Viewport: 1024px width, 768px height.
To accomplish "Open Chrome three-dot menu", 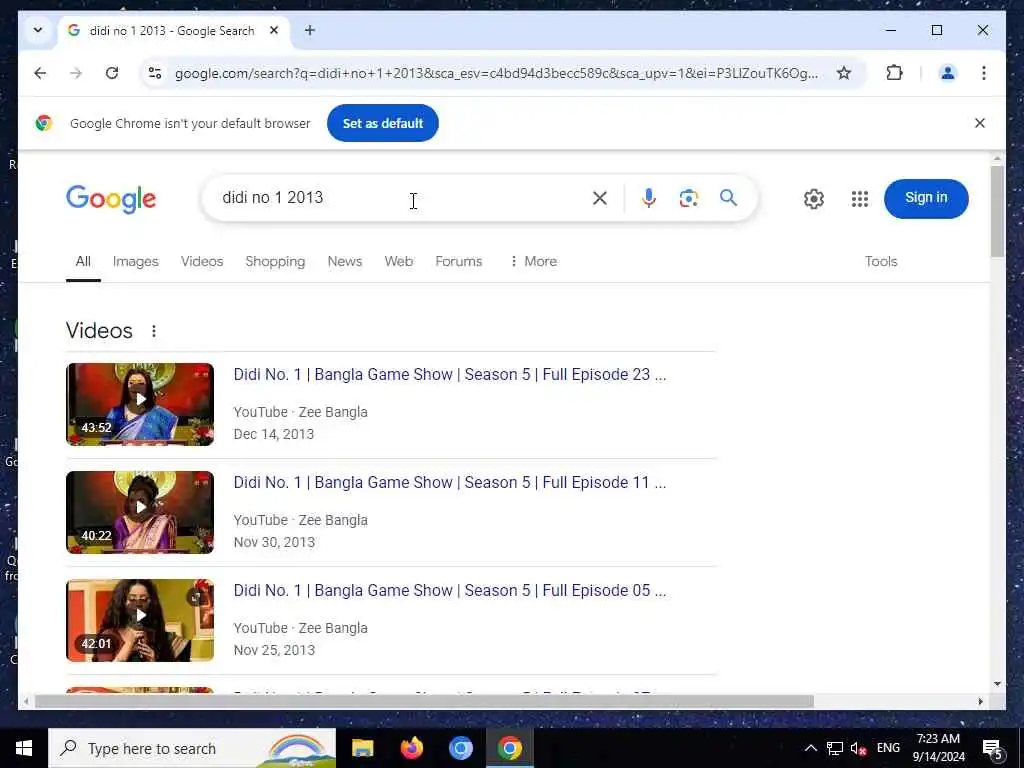I will 984,73.
